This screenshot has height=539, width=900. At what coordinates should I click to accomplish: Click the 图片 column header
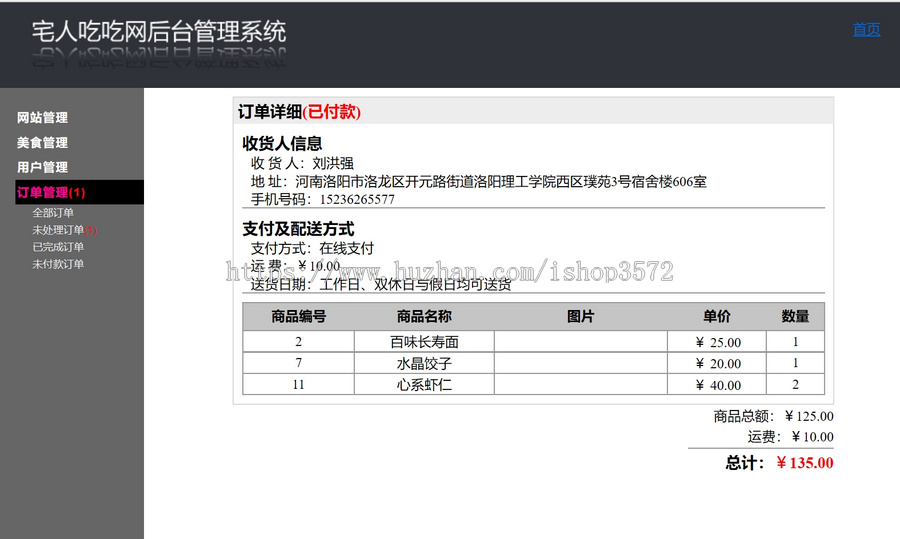coord(580,316)
